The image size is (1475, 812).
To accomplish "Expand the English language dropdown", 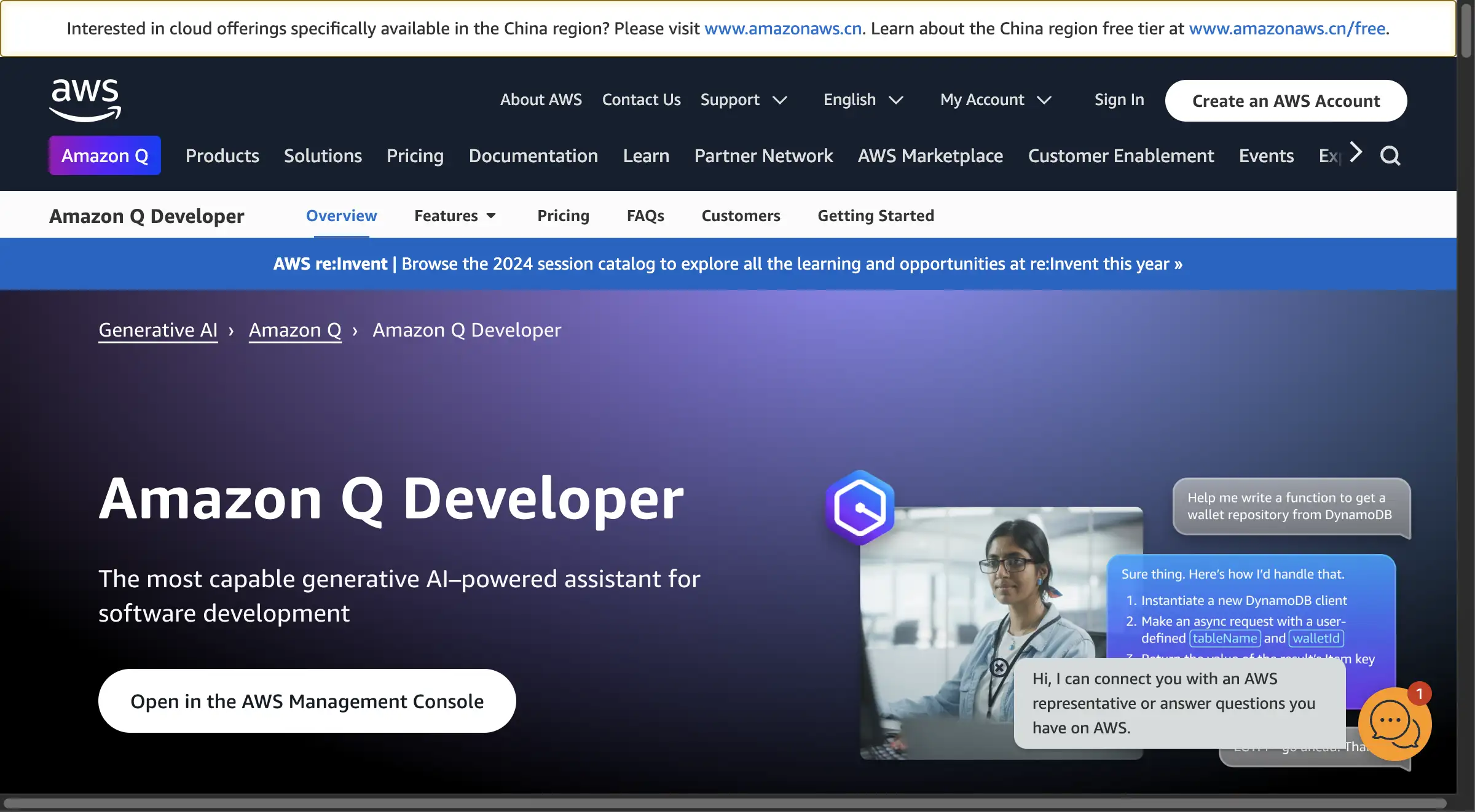I will (863, 100).
